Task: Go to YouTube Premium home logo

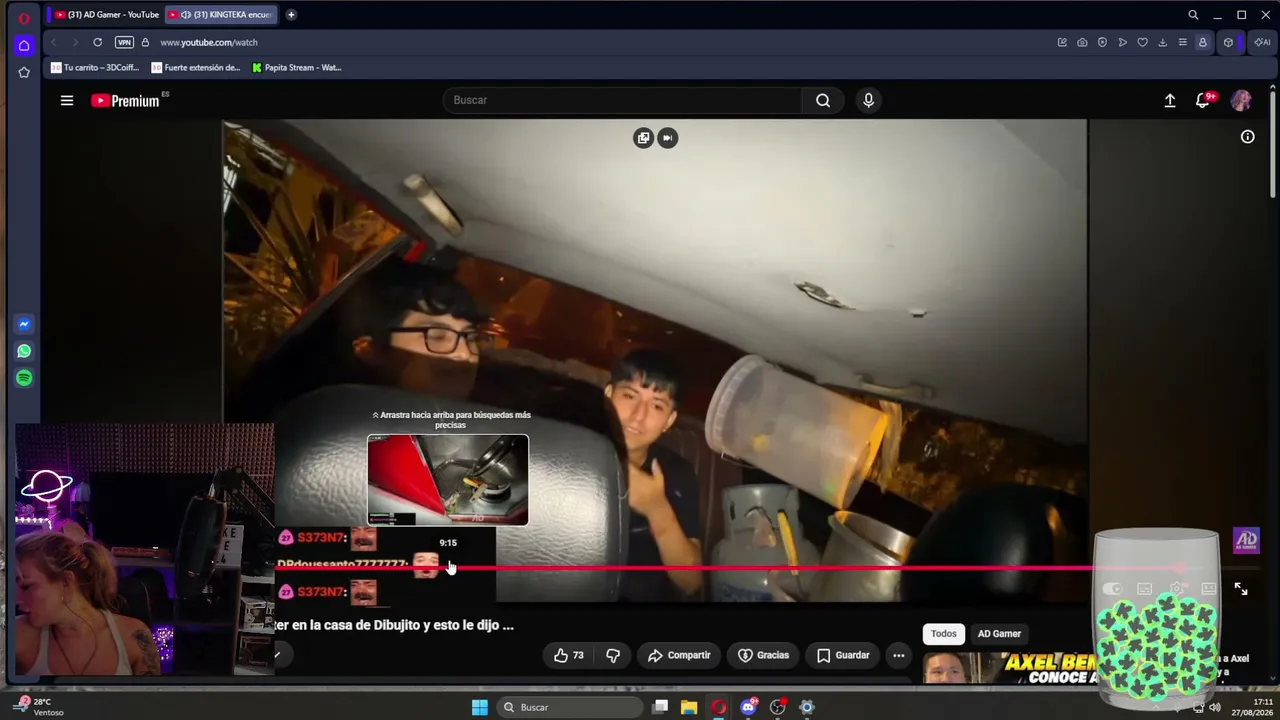Action: (x=125, y=100)
